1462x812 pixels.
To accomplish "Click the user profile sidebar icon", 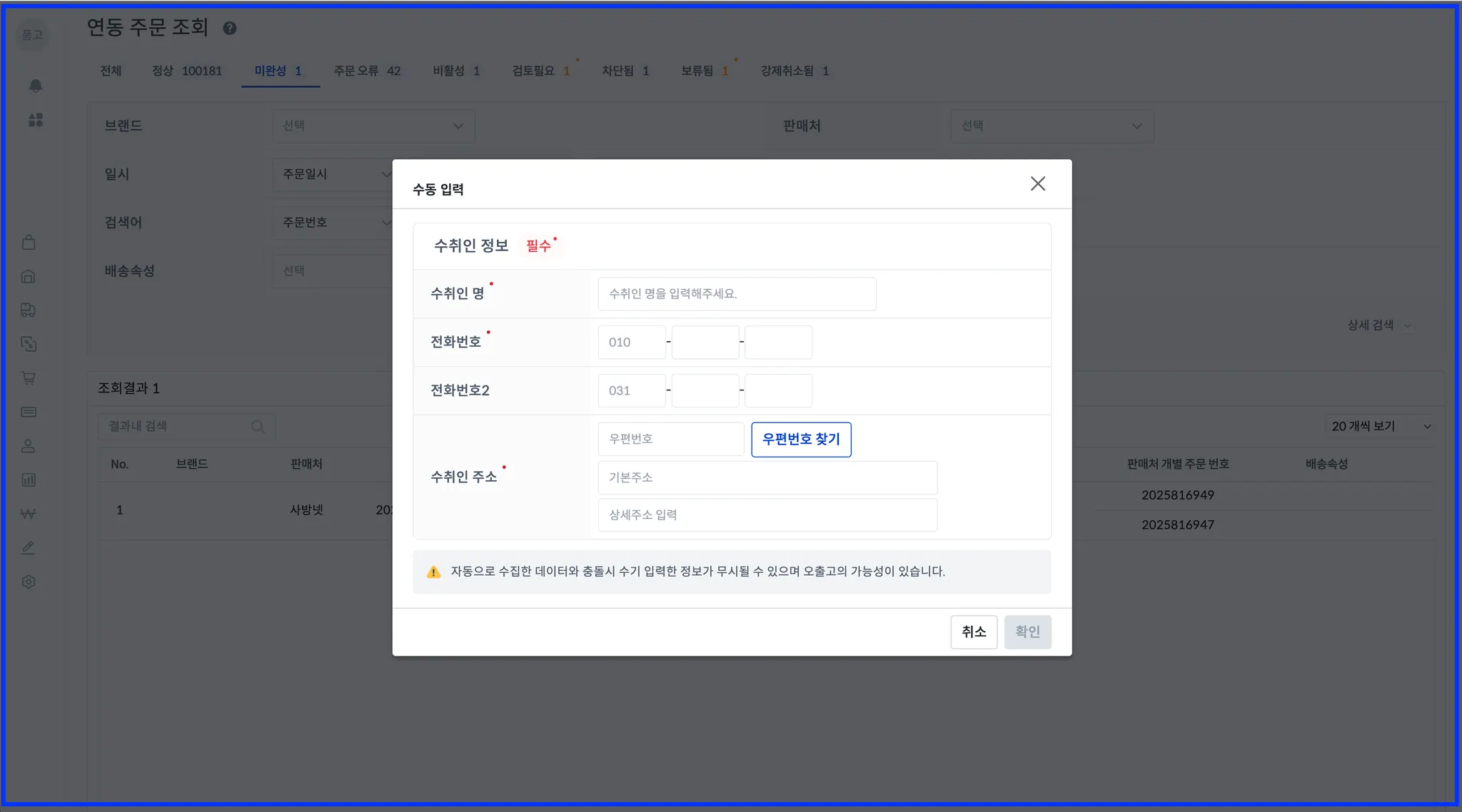I will (29, 446).
